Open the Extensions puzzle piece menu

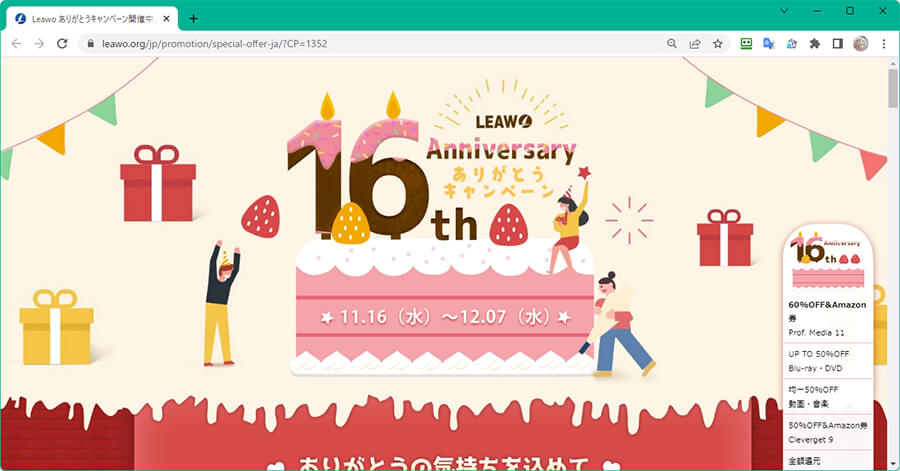click(x=814, y=44)
